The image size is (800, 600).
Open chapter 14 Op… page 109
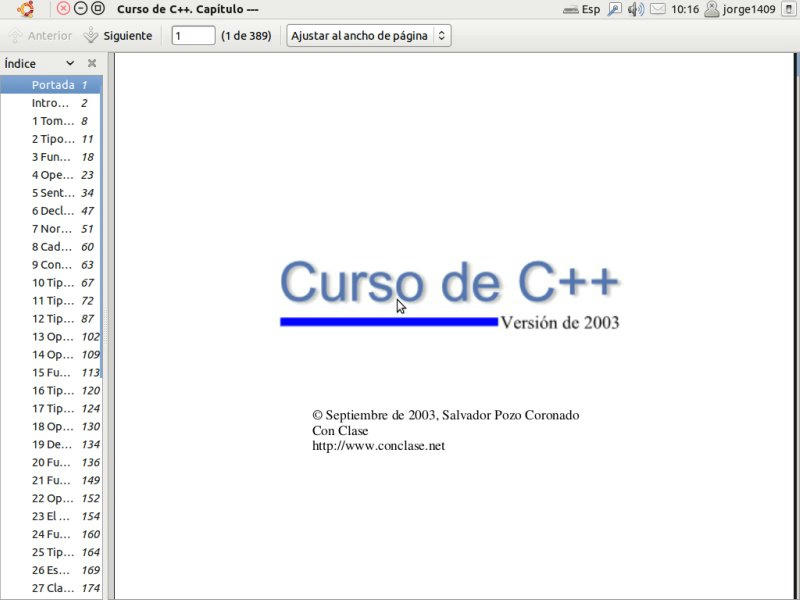[51, 355]
